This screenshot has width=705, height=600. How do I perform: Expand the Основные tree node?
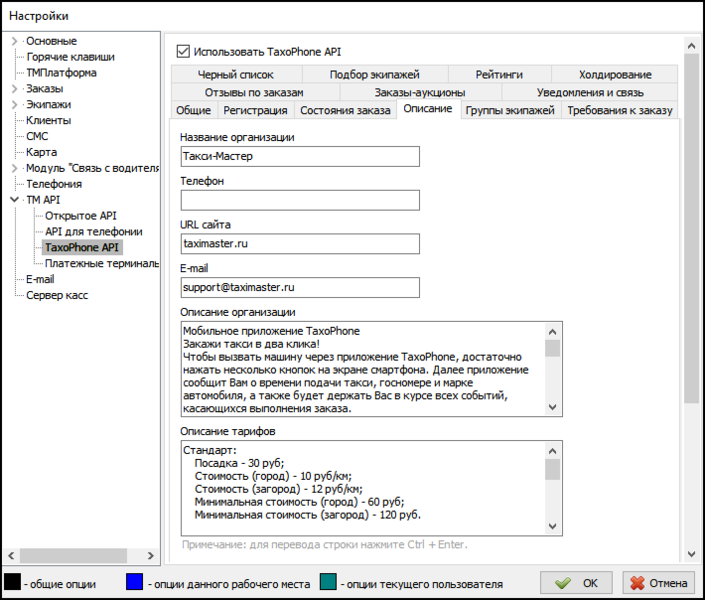click(x=14, y=41)
